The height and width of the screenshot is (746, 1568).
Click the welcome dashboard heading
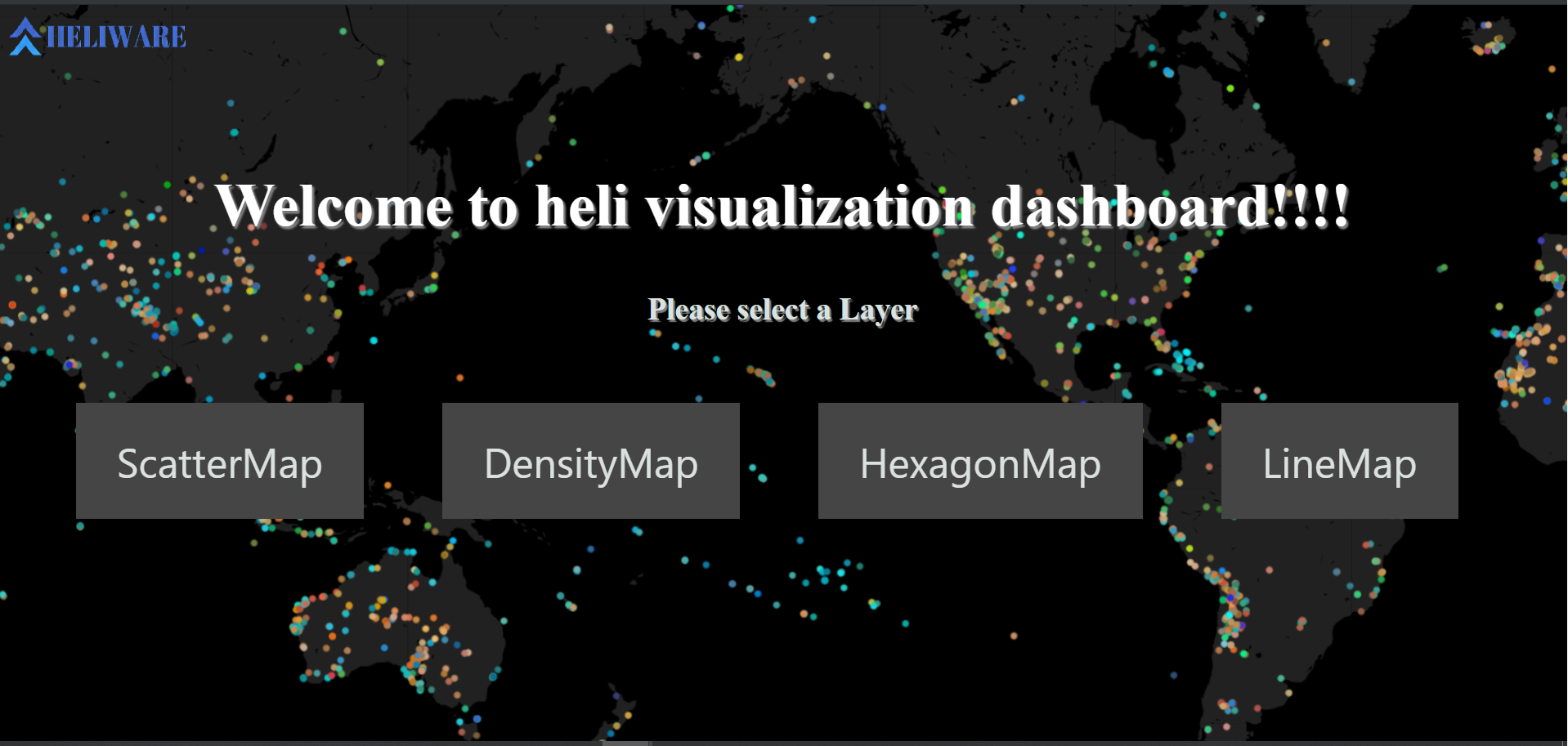pyautogui.click(x=782, y=206)
